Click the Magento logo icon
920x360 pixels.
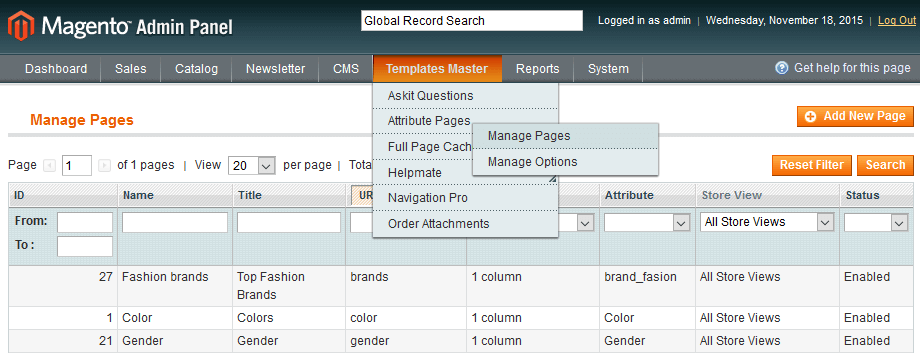(21, 26)
